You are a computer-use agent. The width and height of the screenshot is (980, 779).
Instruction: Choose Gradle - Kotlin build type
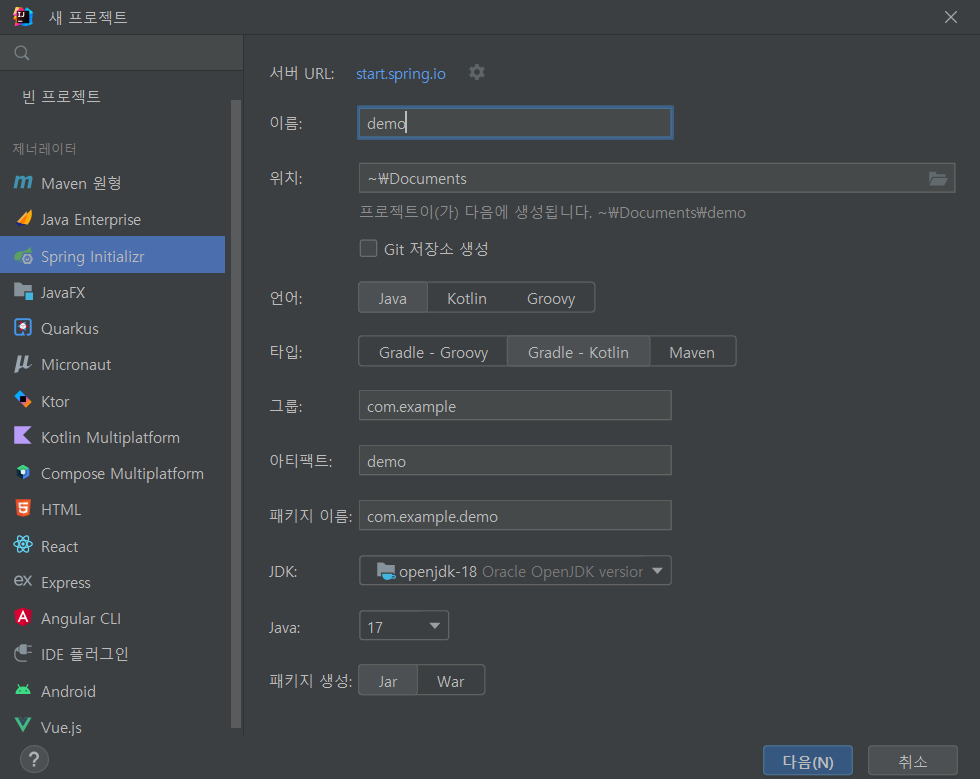click(x=578, y=352)
